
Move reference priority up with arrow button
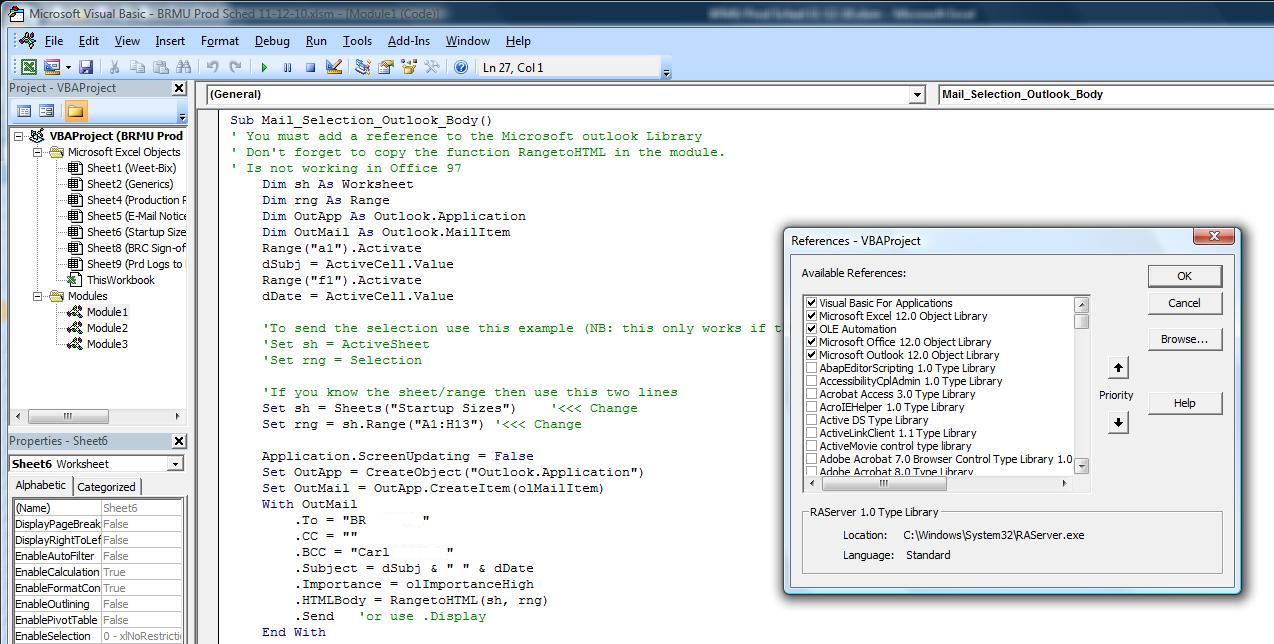[x=1118, y=368]
